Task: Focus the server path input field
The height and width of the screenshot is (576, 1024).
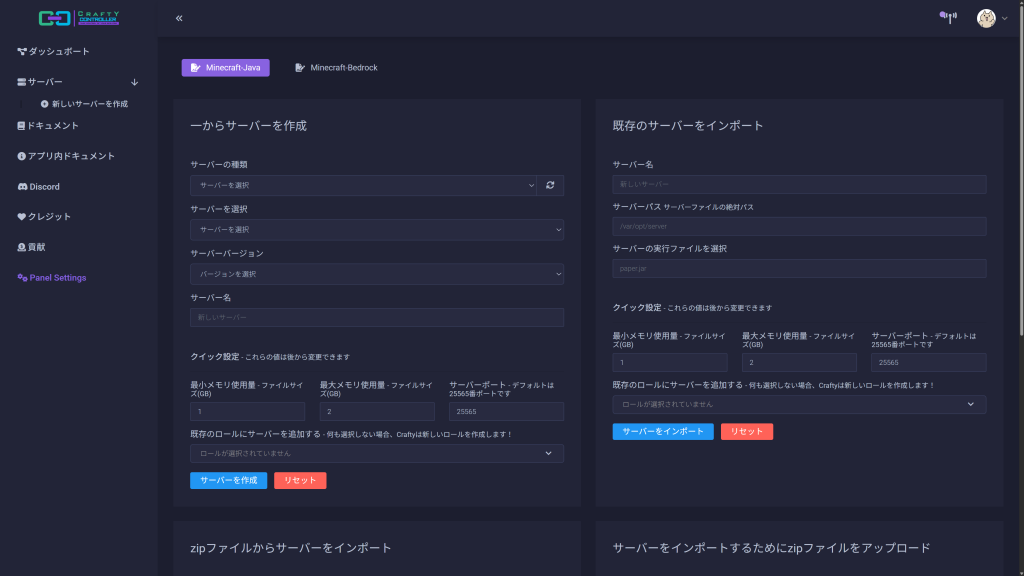Action: click(x=799, y=227)
